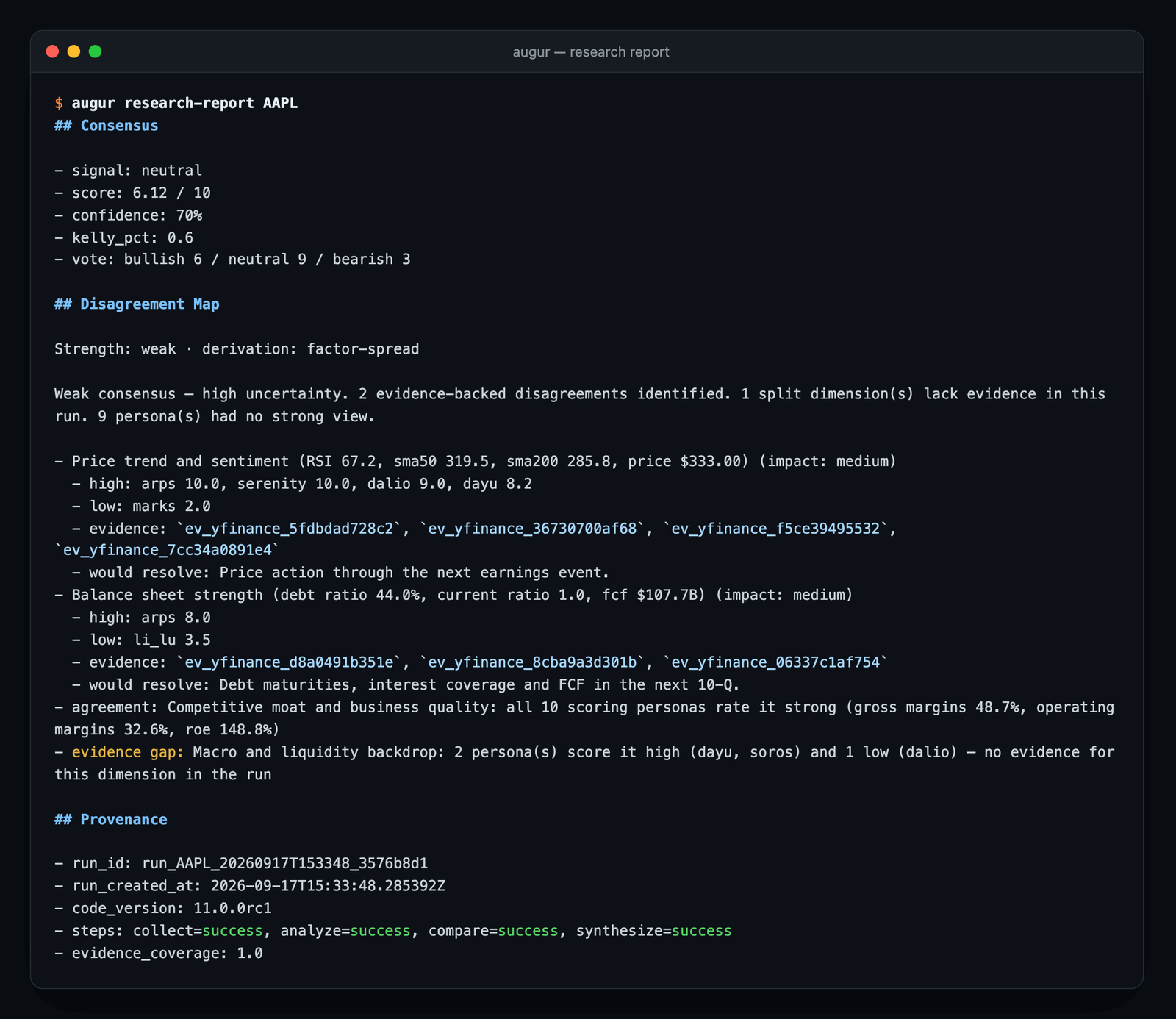Click the 'agreement: Competitive moat' line

(584, 718)
